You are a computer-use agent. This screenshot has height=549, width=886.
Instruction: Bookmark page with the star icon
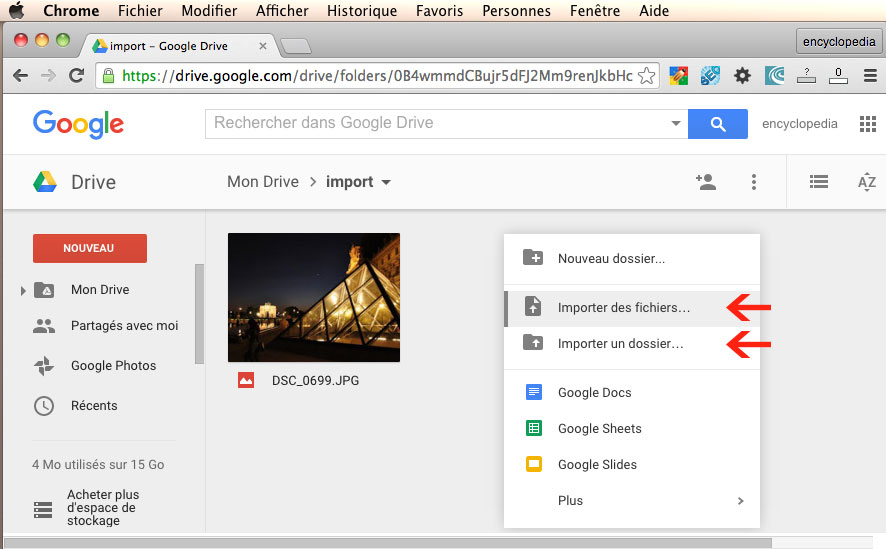click(x=646, y=76)
